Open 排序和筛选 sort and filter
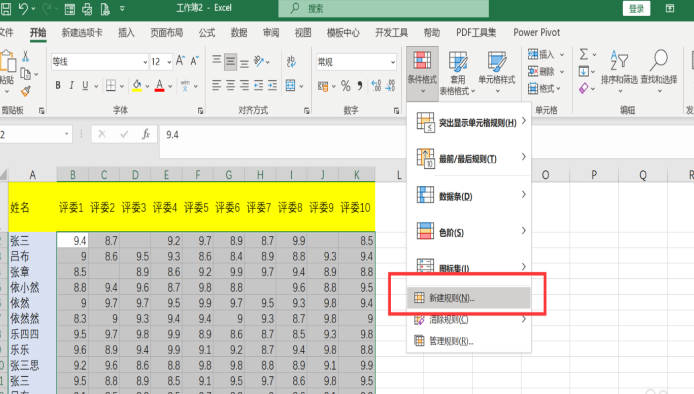This screenshot has width=694, height=394. coord(619,72)
